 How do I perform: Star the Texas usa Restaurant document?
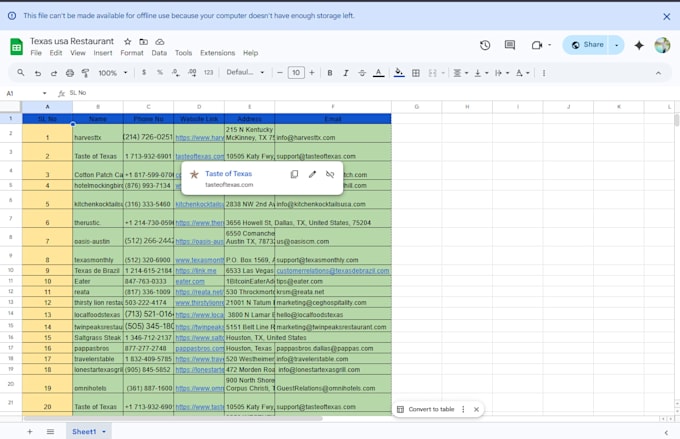128,42
